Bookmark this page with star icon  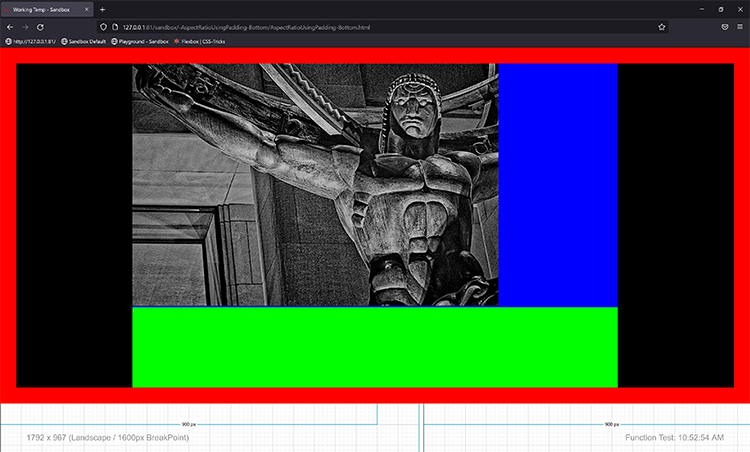coord(662,27)
